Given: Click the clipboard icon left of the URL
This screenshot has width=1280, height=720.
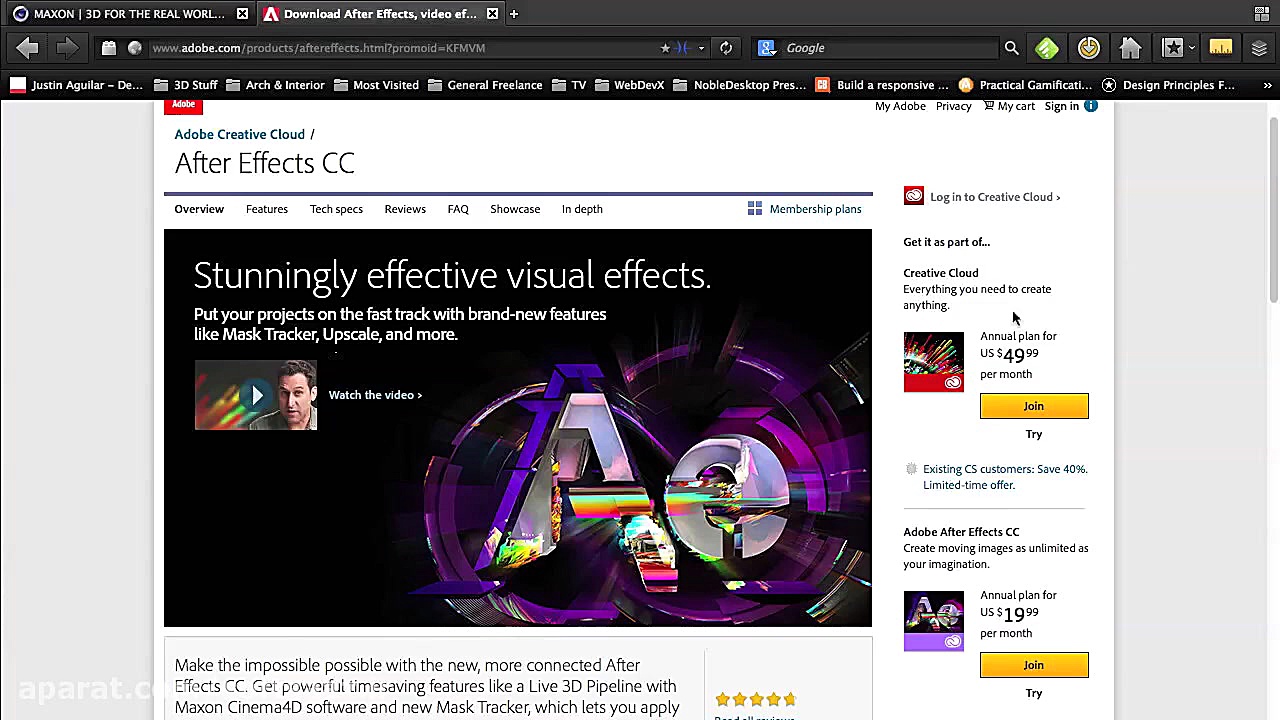Looking at the screenshot, I should click(x=109, y=48).
